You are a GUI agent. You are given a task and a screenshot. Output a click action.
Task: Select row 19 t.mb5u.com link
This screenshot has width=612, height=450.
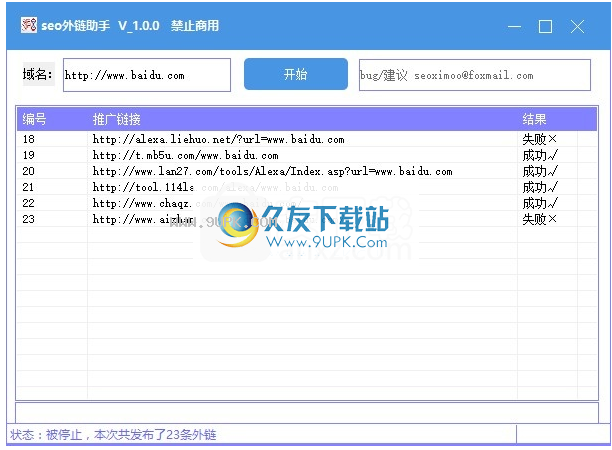(x=185, y=155)
